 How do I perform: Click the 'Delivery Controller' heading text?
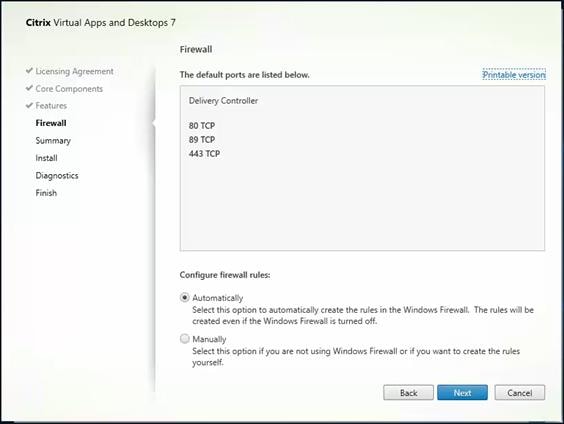[x=223, y=101]
